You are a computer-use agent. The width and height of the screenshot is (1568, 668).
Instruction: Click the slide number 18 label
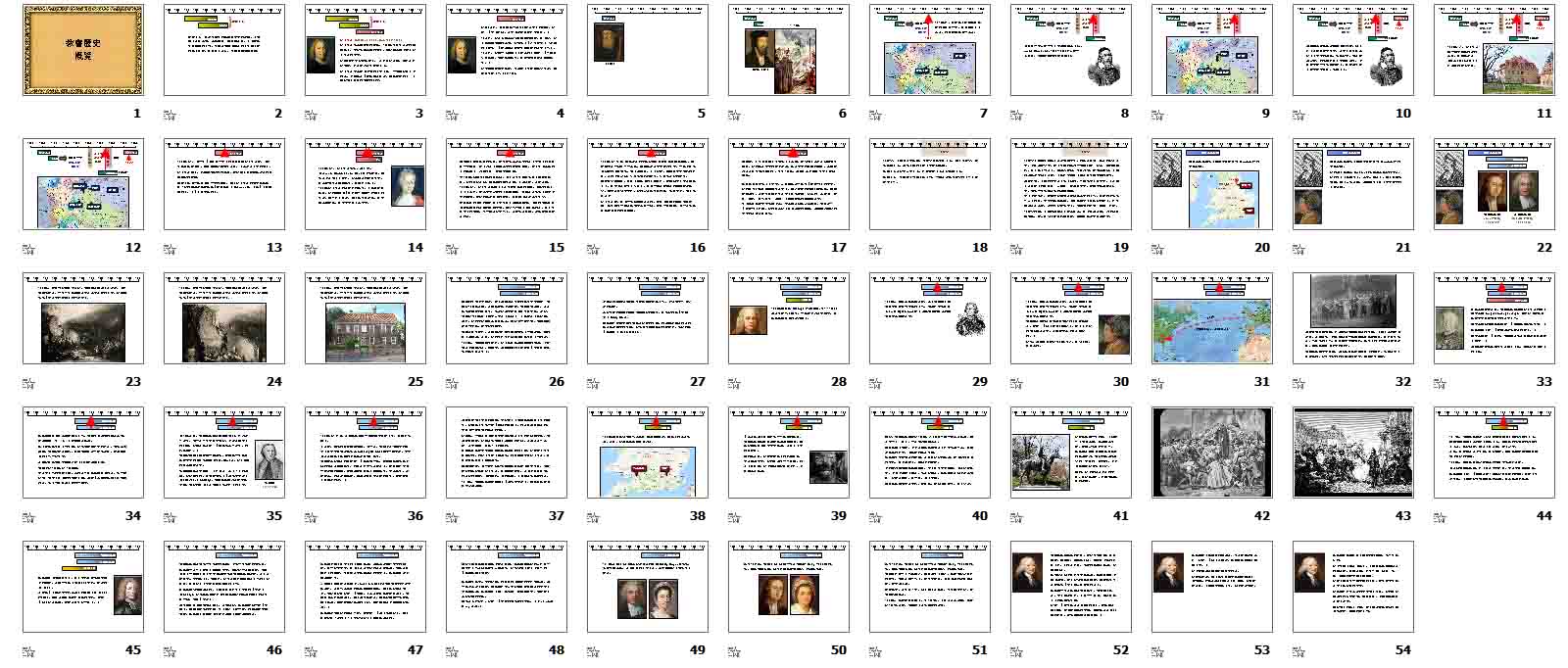(979, 248)
